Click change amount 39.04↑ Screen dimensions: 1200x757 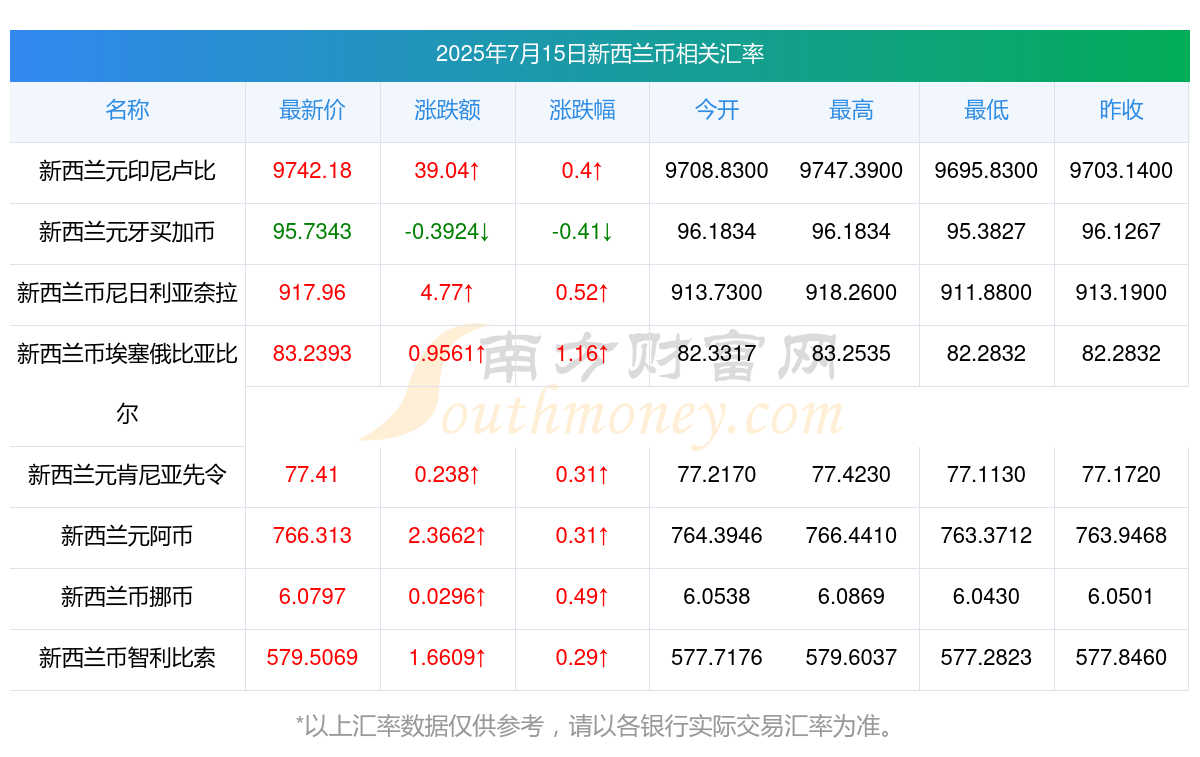coord(447,171)
